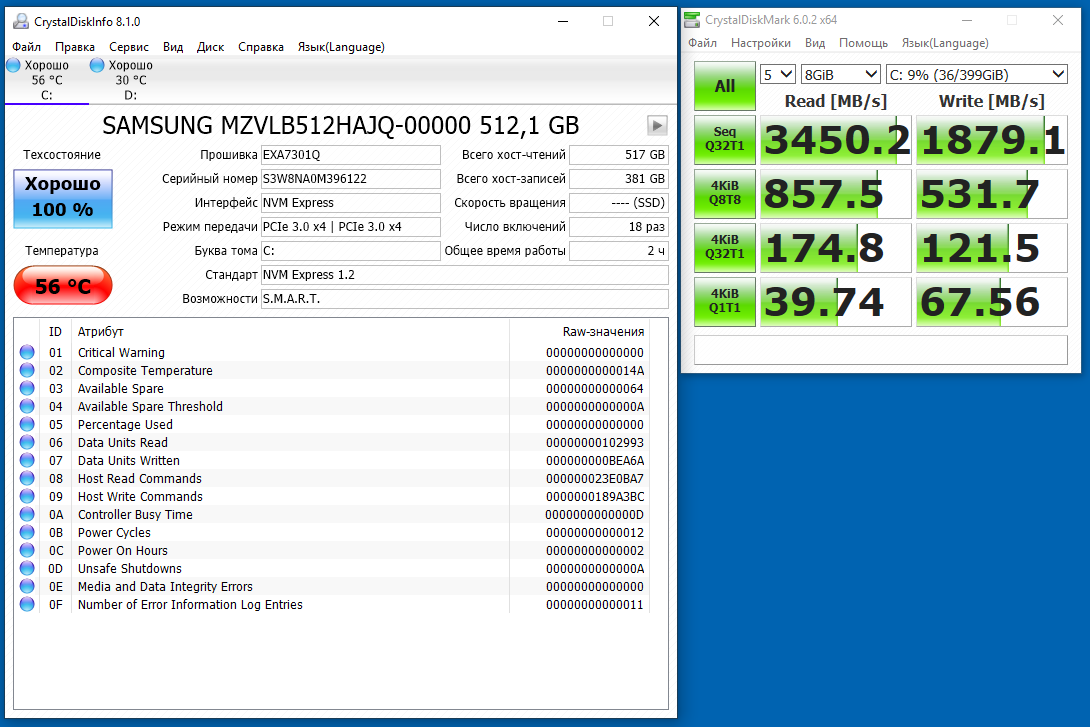The image size is (1090, 727).
Task: Click raw value 0000000000014A for temperature
Action: tap(595, 370)
